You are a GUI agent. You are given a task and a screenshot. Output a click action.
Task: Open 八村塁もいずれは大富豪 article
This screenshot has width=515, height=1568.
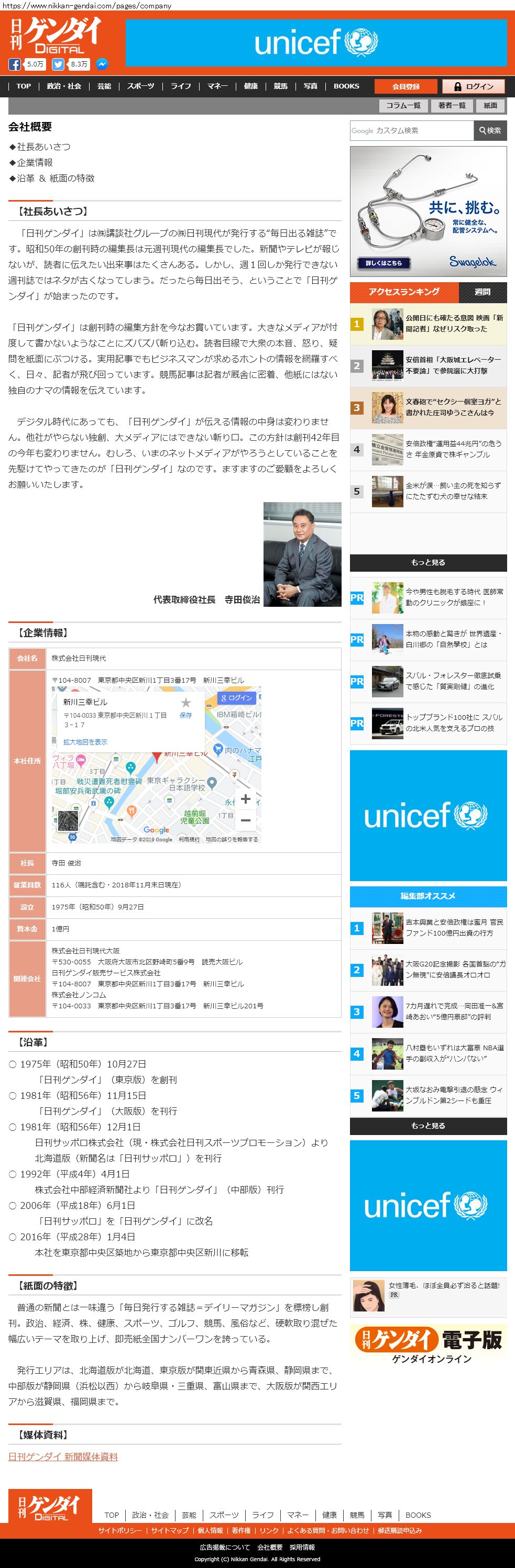point(455,1054)
